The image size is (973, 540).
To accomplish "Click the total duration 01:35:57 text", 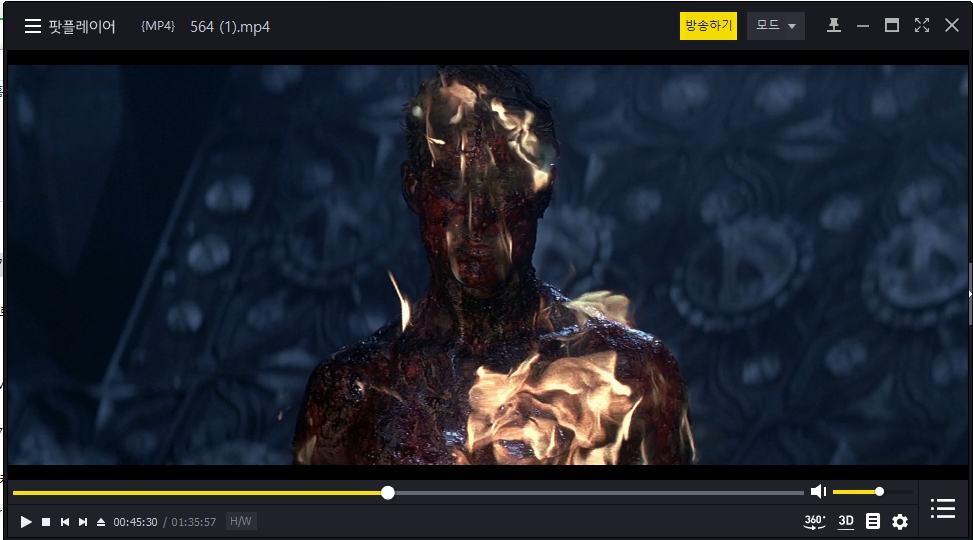I will (x=194, y=522).
